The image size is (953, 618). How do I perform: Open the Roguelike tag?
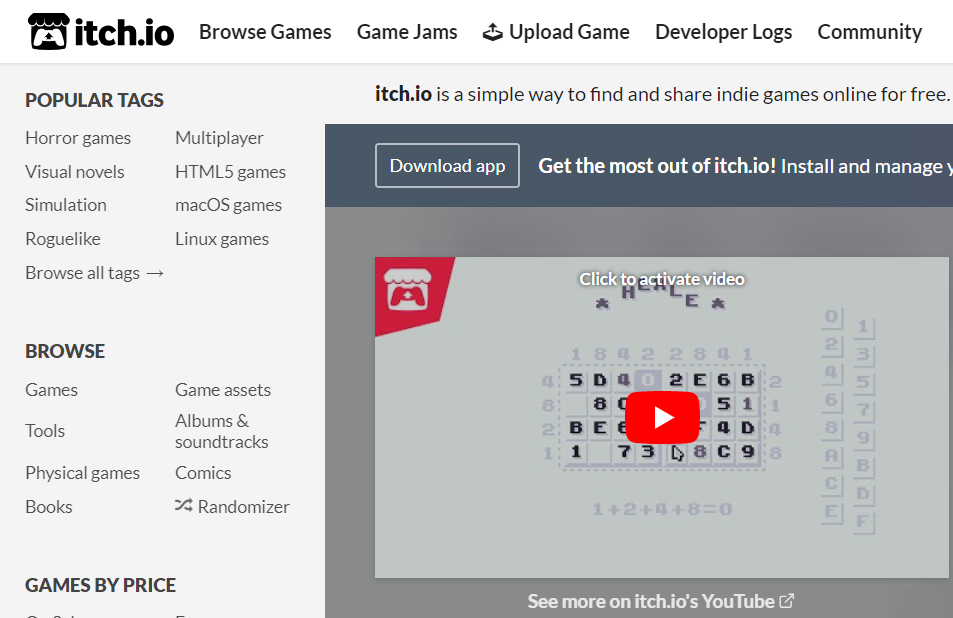click(x=63, y=239)
